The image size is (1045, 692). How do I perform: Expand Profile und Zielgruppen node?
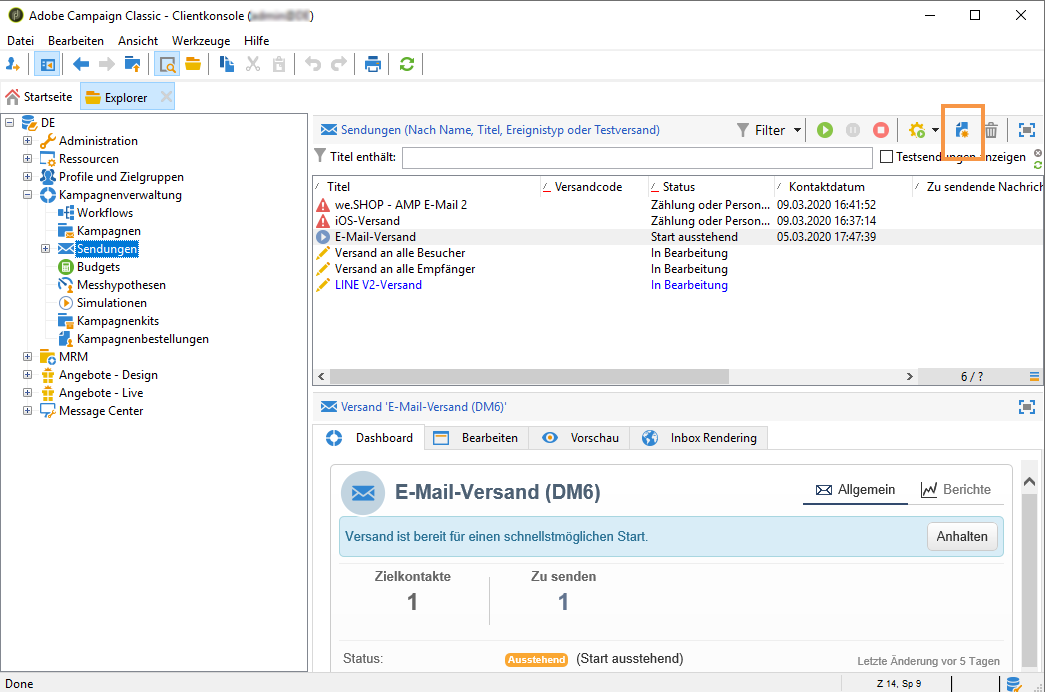pos(27,177)
